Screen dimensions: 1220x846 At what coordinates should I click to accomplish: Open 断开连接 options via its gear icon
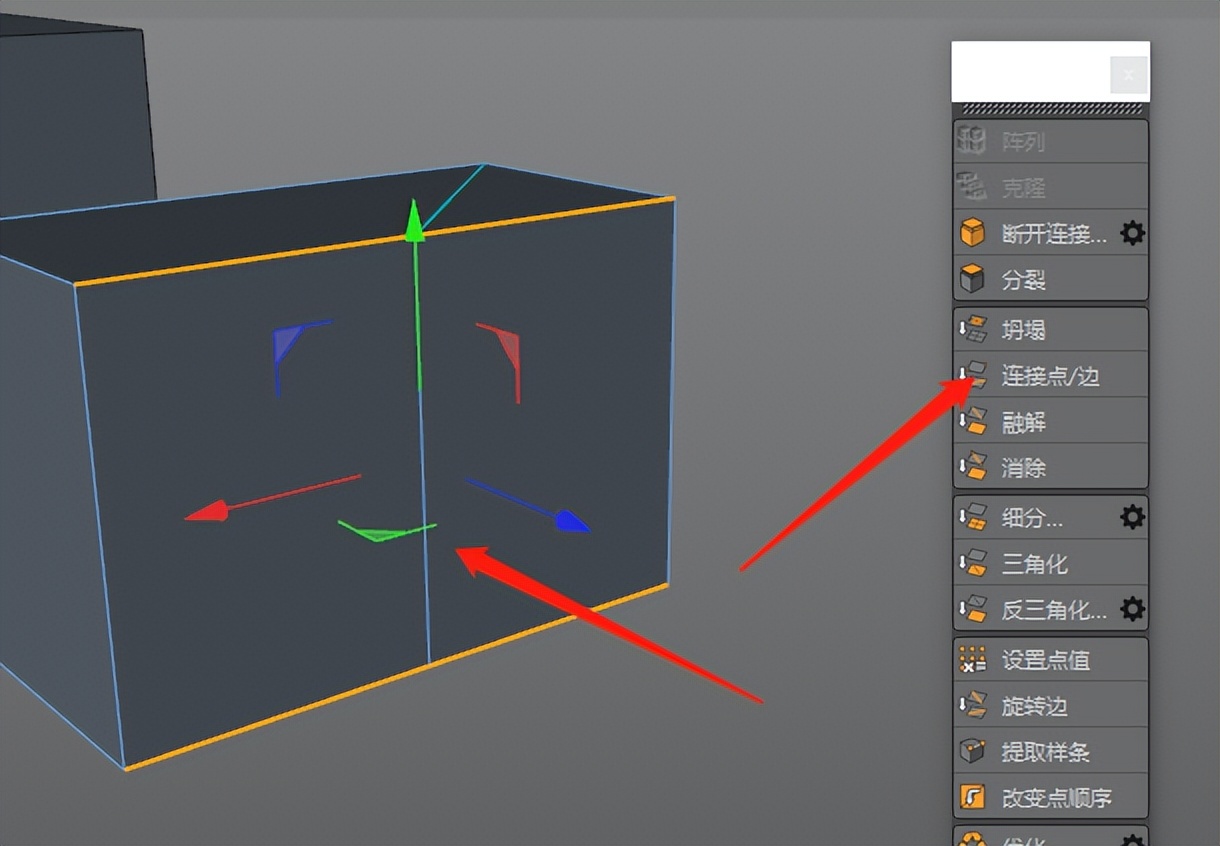pos(1131,232)
